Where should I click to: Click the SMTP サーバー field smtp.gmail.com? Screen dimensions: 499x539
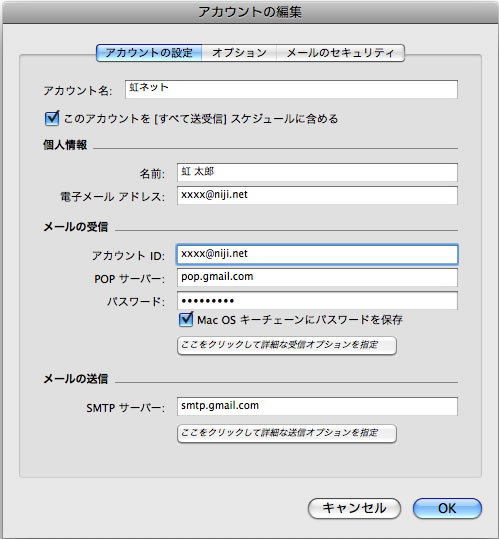coord(317,406)
